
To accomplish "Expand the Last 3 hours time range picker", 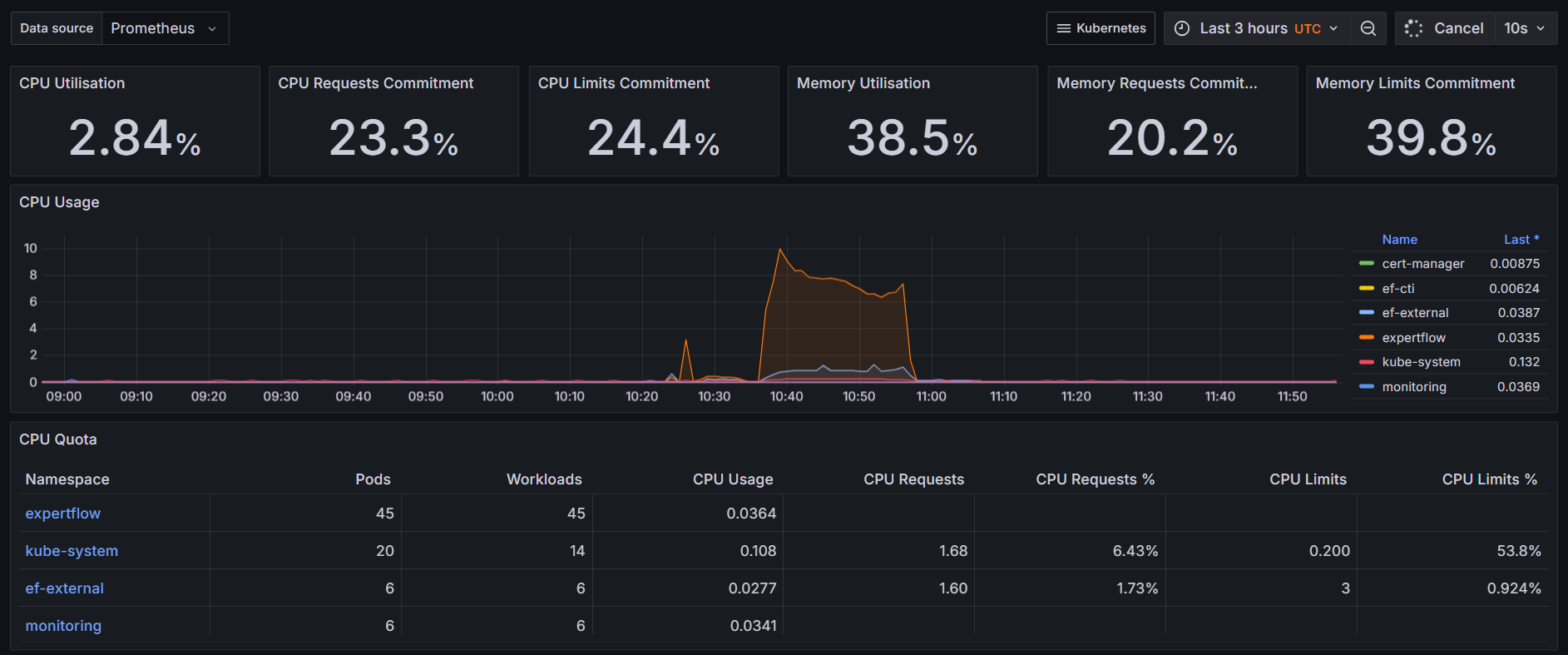I will (x=1259, y=28).
